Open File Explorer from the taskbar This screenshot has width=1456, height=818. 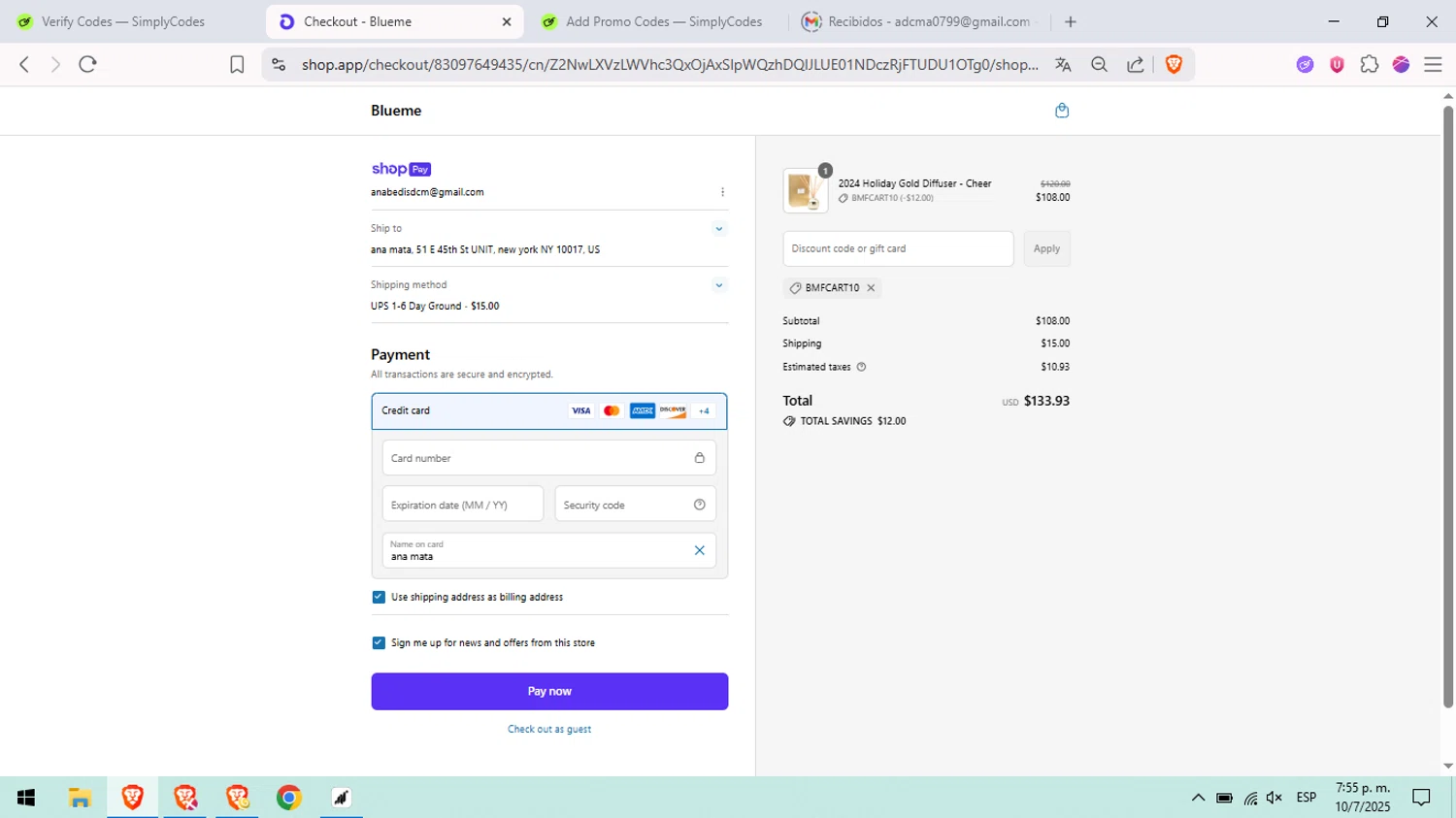click(x=80, y=798)
